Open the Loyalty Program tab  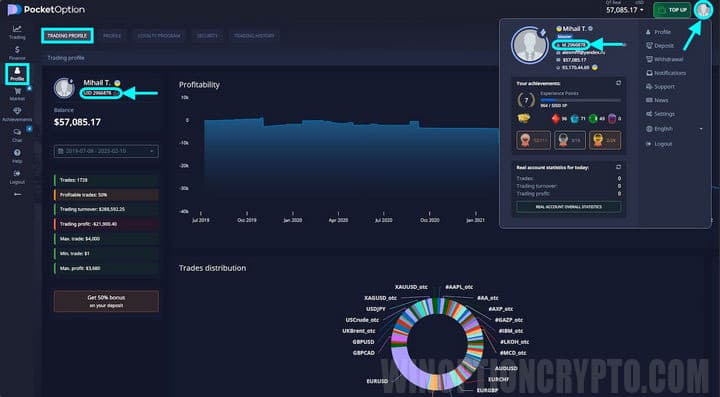pos(159,36)
